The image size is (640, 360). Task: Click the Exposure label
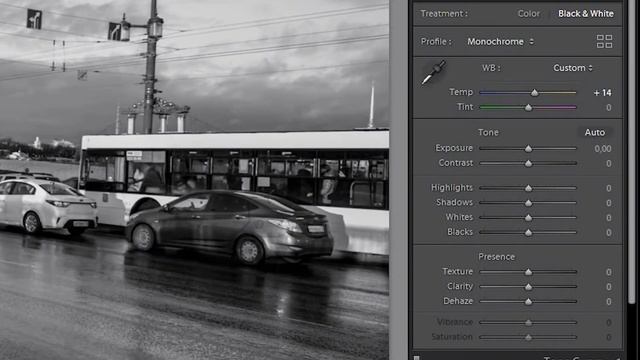(454, 148)
